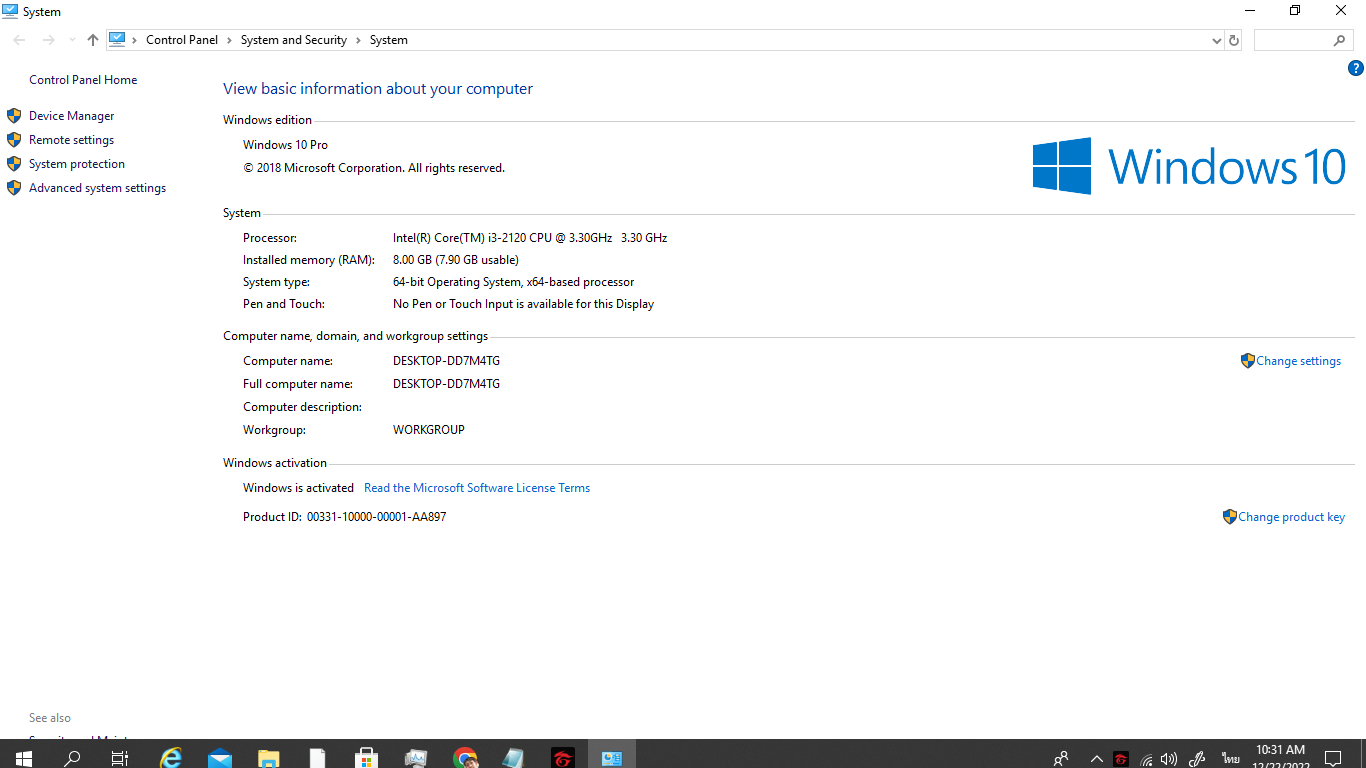Open taskbar Search
The image size is (1366, 768).
pyautogui.click(x=72, y=758)
